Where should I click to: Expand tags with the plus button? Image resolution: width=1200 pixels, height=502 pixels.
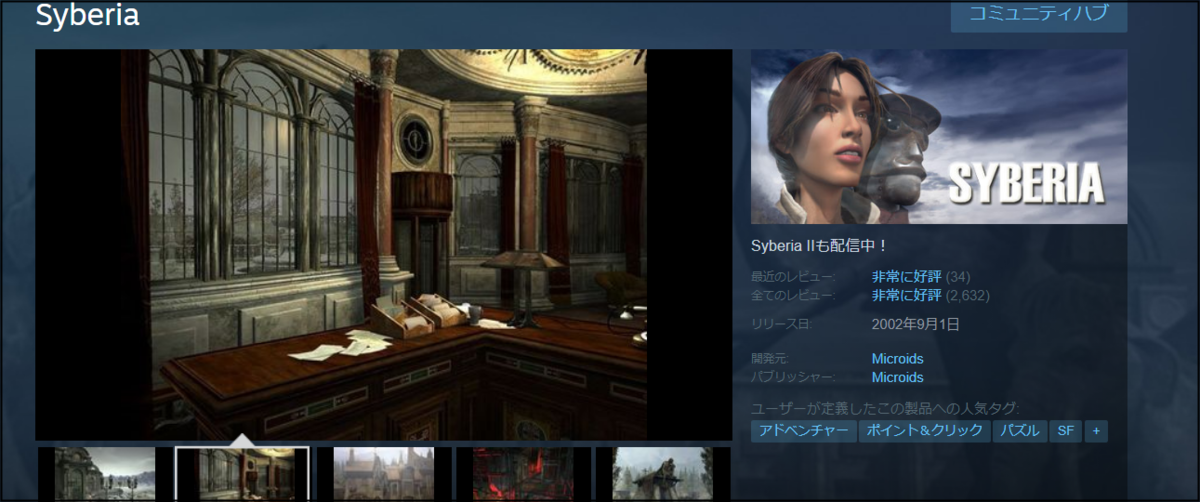point(1097,431)
